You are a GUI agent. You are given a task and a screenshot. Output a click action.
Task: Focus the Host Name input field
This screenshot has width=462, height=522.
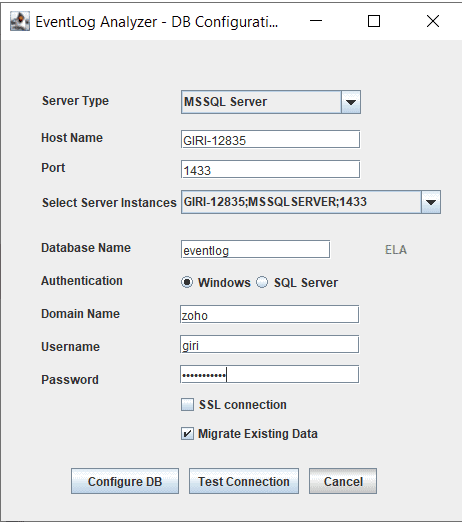coord(270,139)
